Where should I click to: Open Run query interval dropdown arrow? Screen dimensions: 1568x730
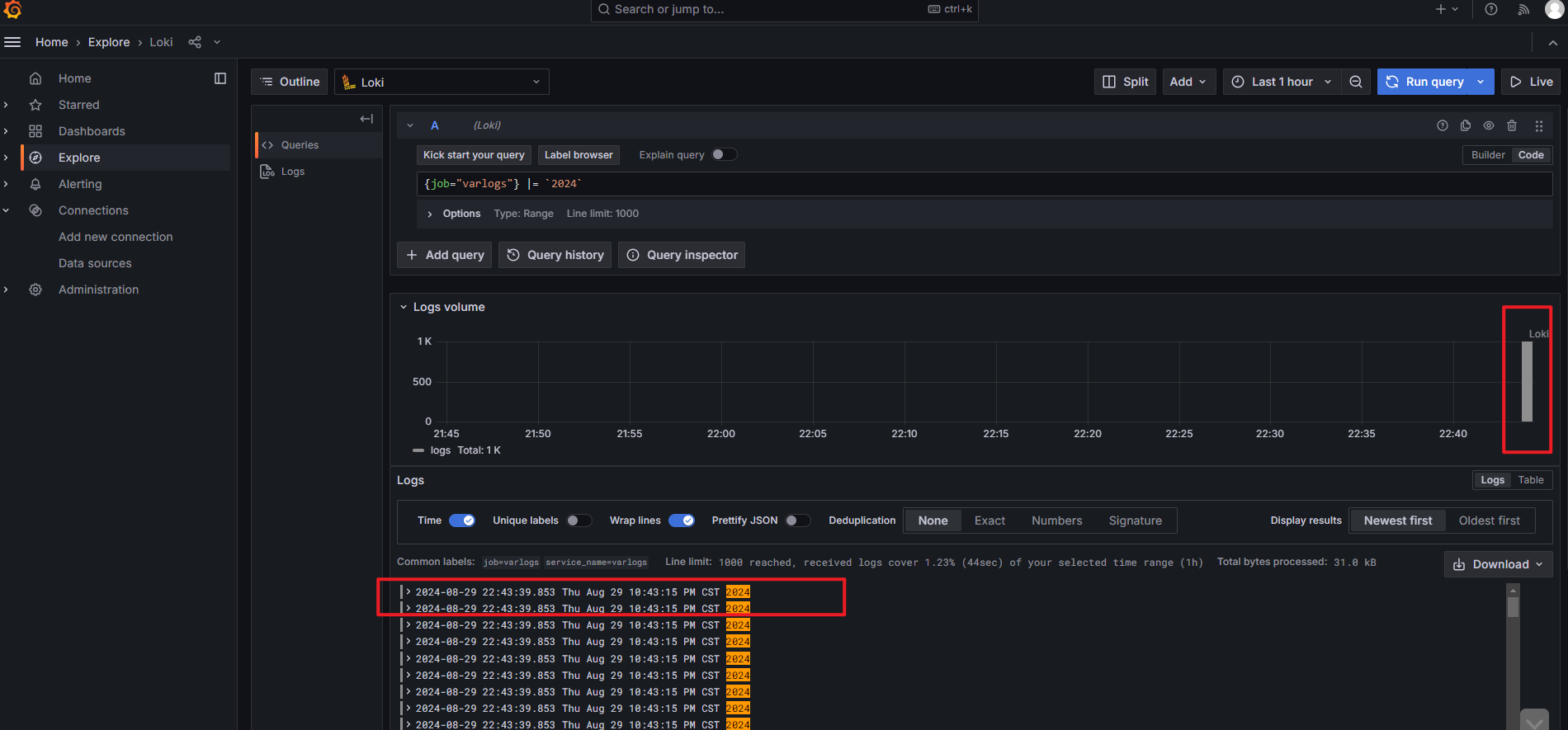tap(1481, 82)
